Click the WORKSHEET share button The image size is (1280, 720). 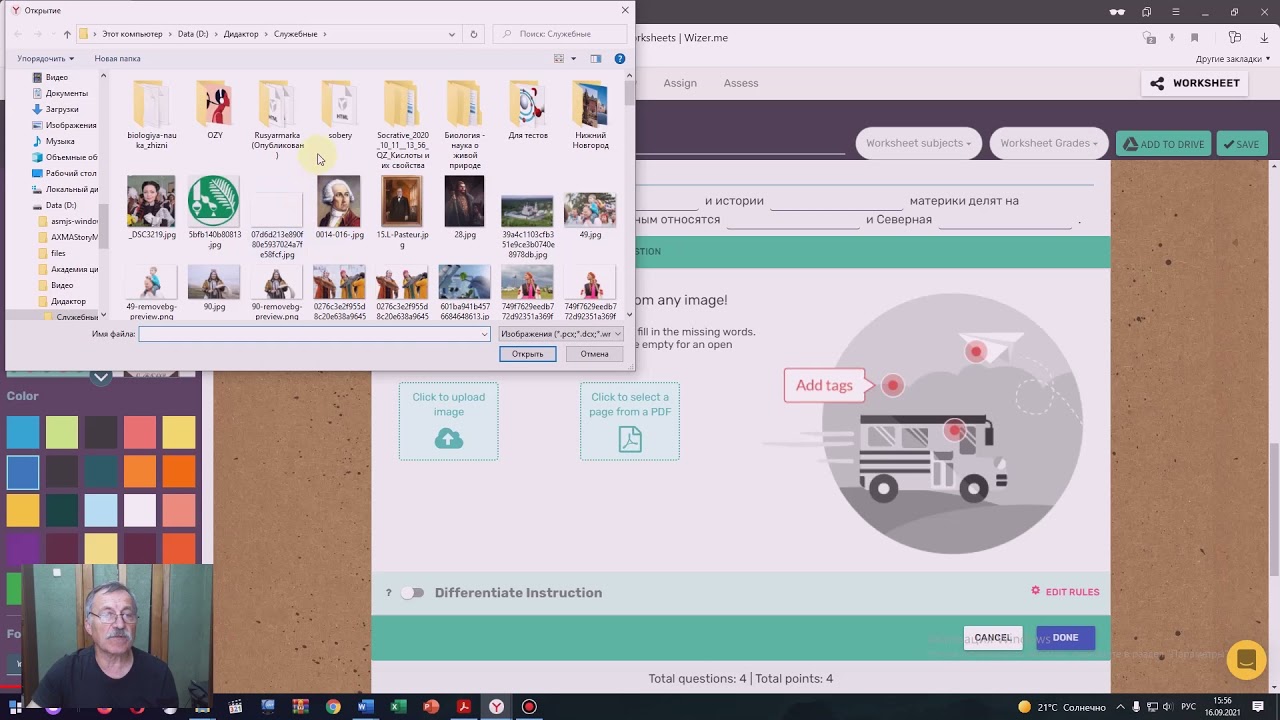pos(1195,83)
